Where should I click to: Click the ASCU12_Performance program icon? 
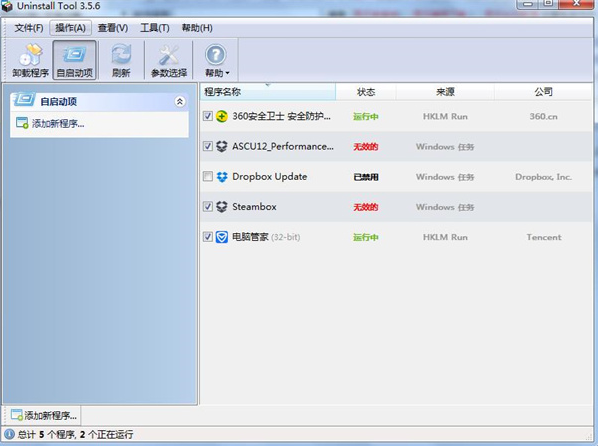222,146
